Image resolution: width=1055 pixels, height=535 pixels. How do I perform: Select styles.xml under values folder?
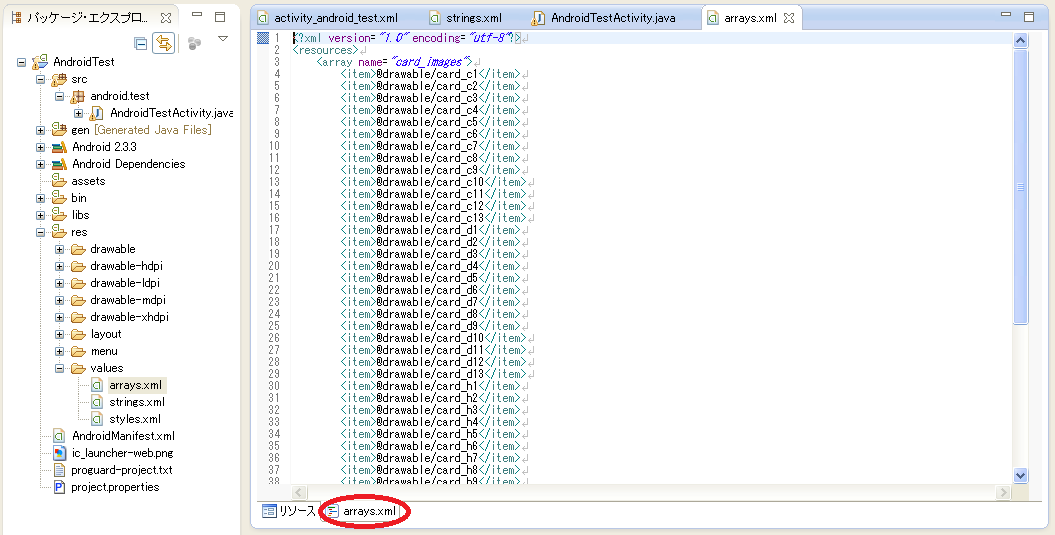tap(136, 419)
